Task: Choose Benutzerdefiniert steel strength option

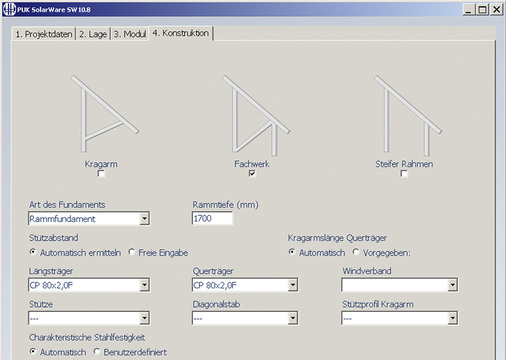Action: [x=97, y=351]
